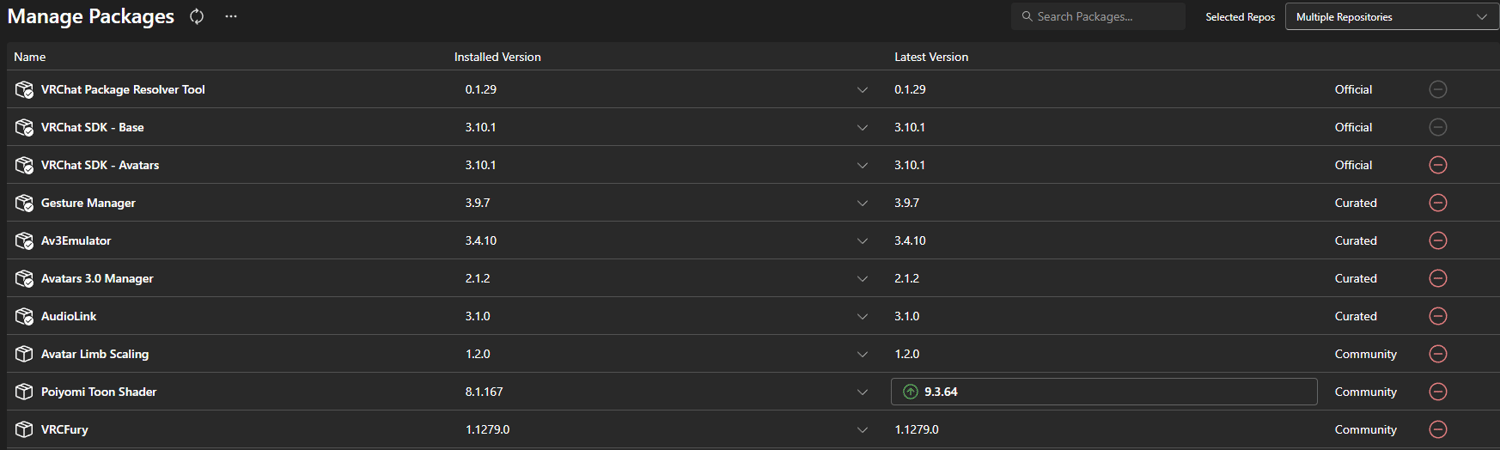Remove the Avatar Limb Scaling package
The image size is (1500, 450).
[1438, 354]
